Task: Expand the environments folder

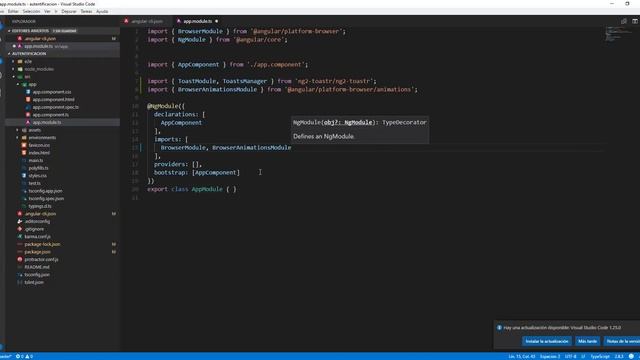Action: (x=42, y=138)
